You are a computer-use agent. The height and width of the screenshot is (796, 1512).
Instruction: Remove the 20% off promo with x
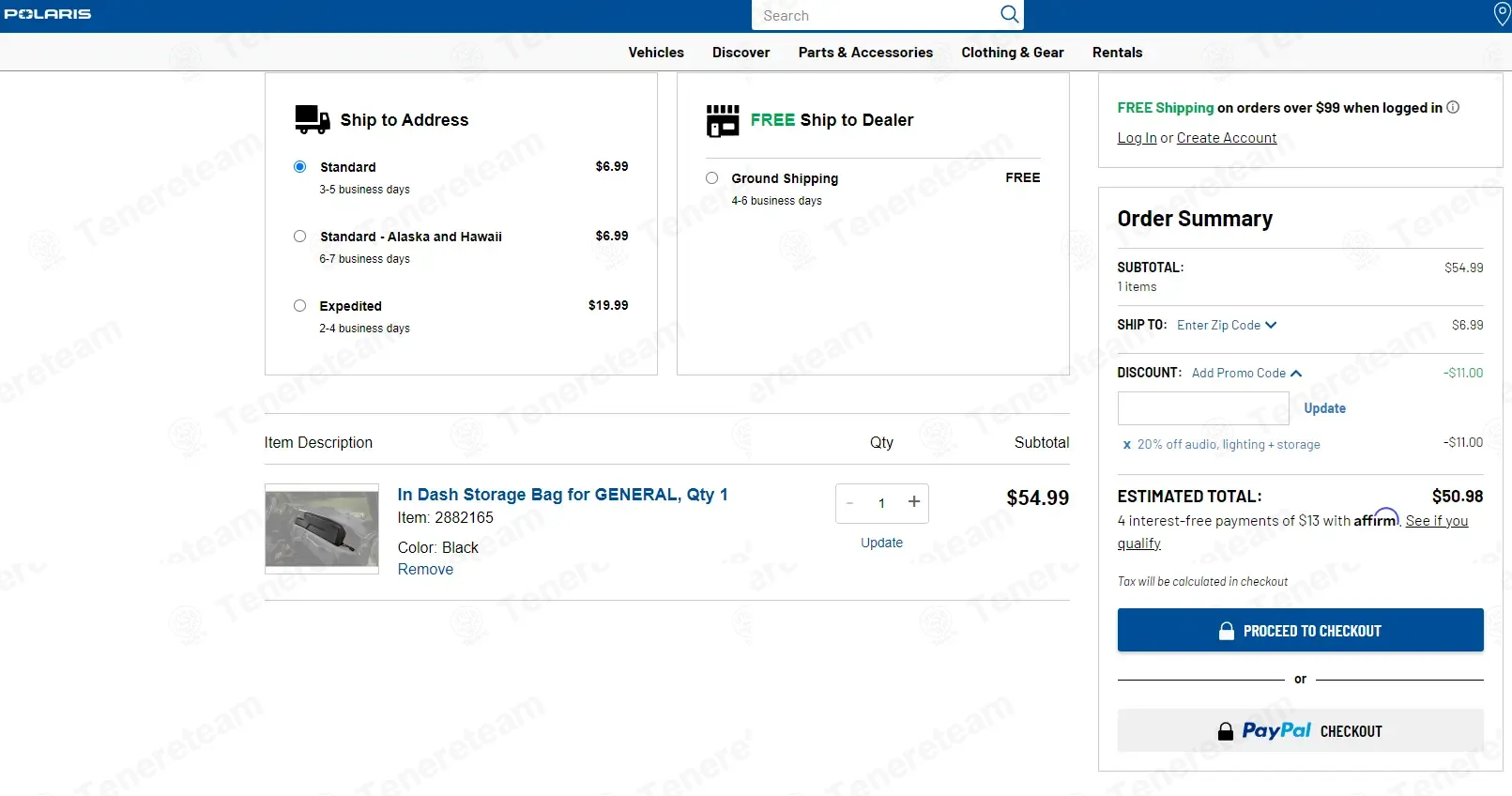pos(1126,445)
